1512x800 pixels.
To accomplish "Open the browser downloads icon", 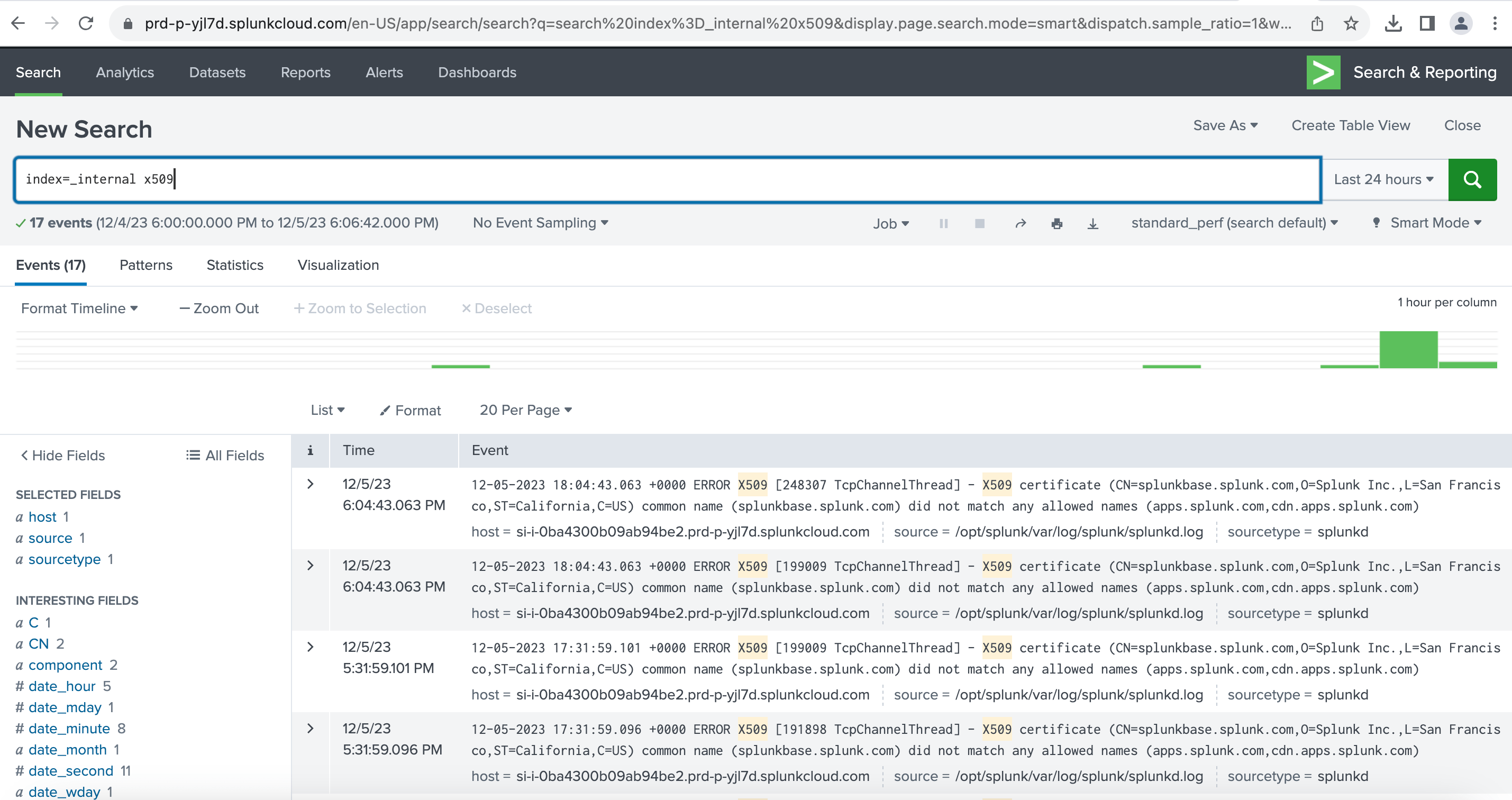I will (x=1393, y=23).
